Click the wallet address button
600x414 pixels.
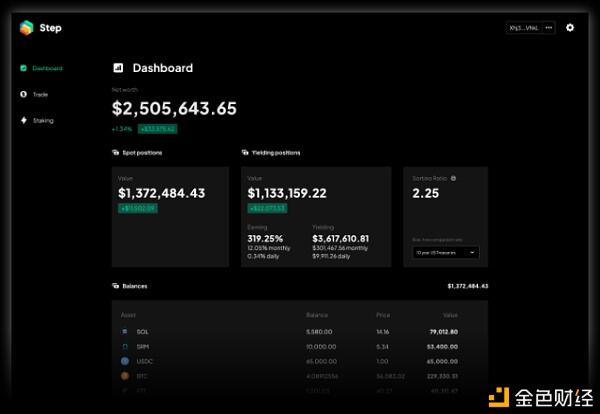pyautogui.click(x=524, y=28)
